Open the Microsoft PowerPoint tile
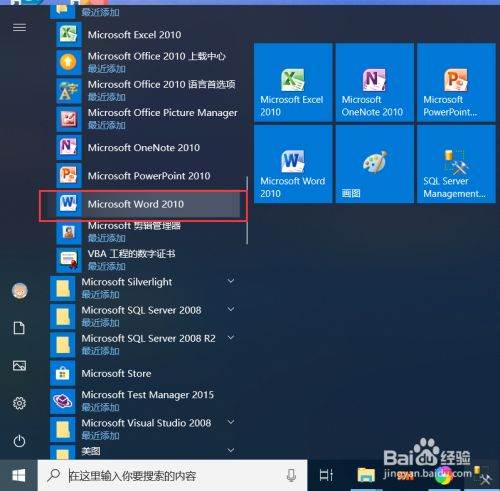 click(x=456, y=82)
